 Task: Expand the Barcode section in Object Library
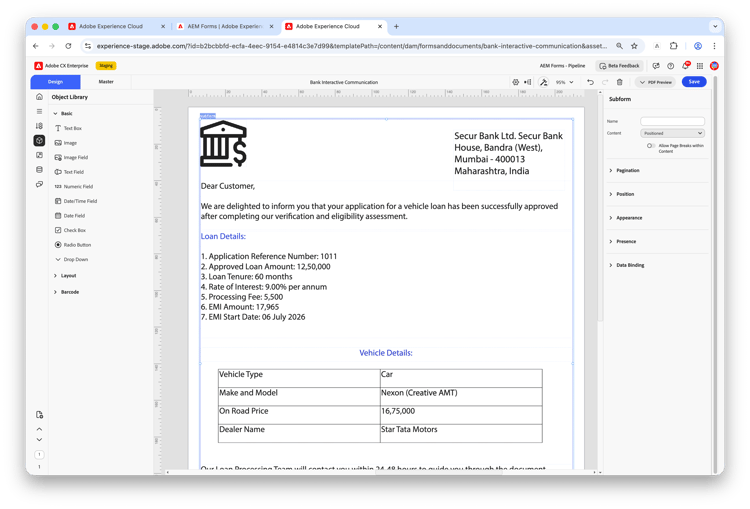click(x=66, y=292)
